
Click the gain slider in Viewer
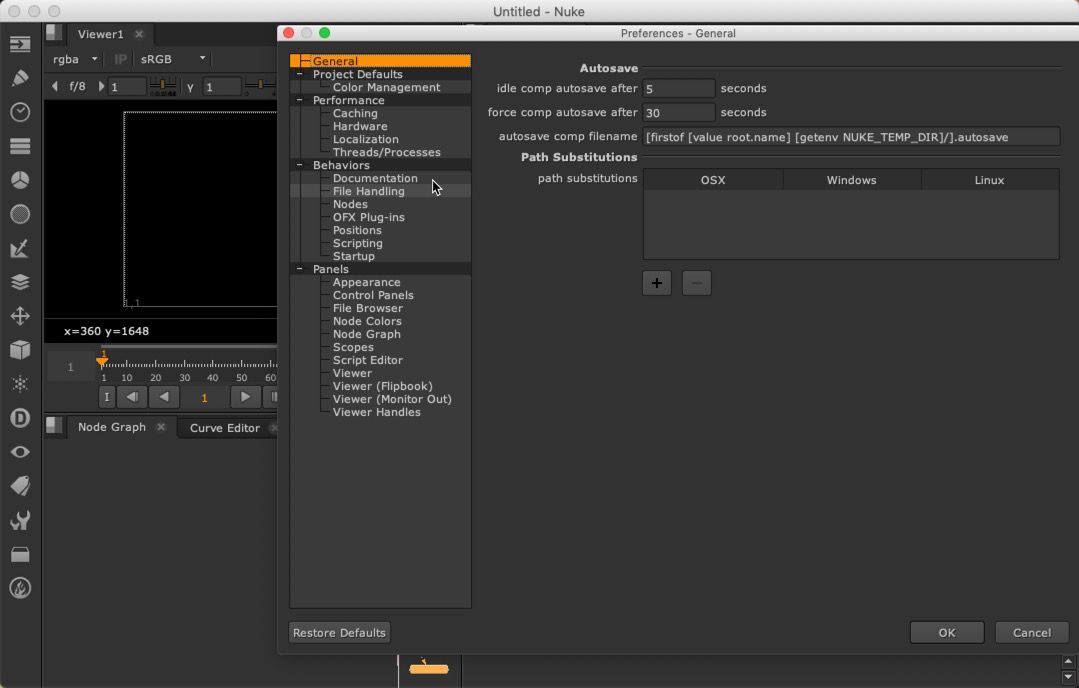[163, 87]
